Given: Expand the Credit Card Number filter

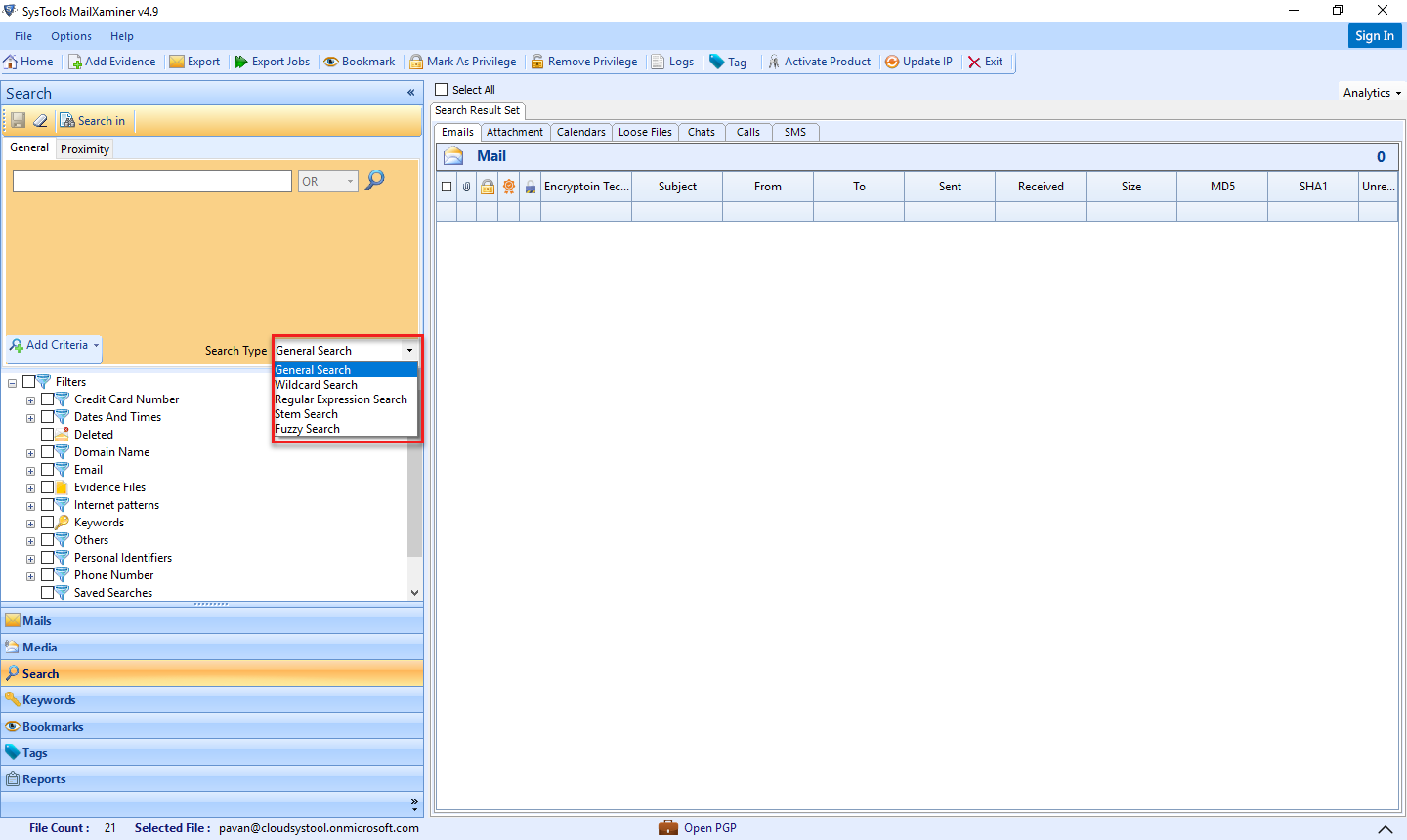Looking at the screenshot, I should click(30, 399).
